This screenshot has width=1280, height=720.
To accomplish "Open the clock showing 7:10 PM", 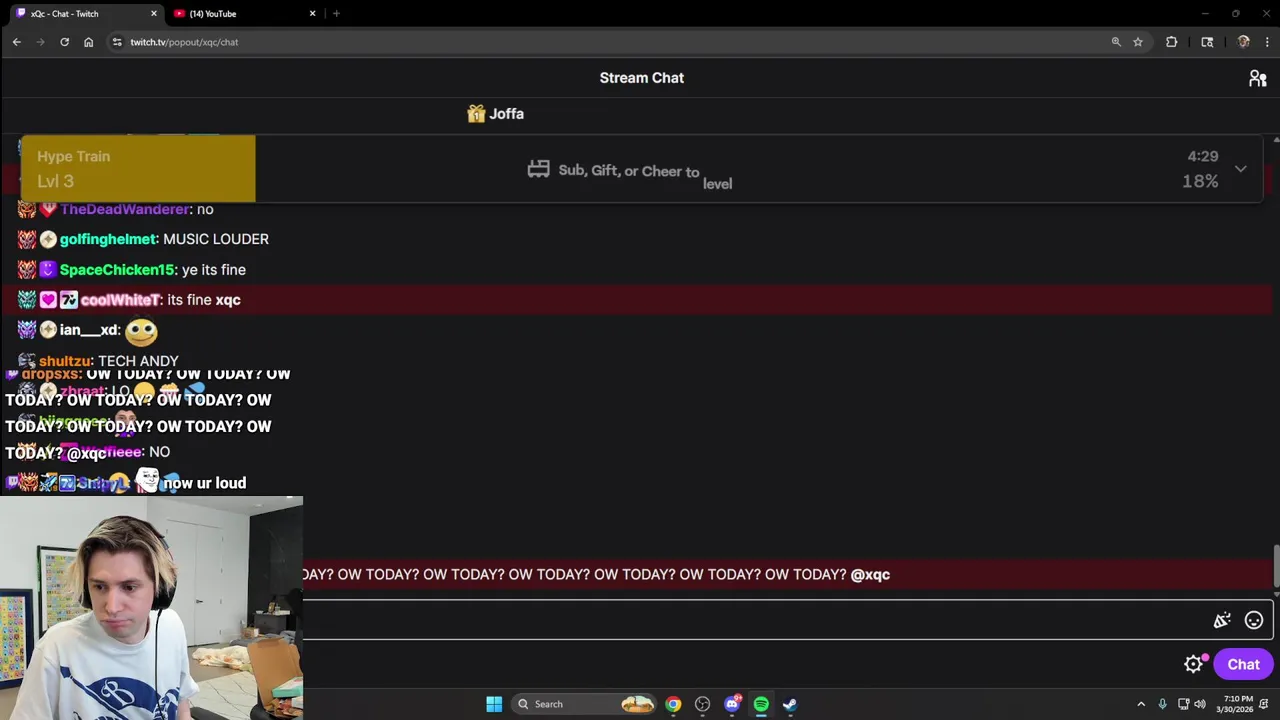I will point(1234,704).
